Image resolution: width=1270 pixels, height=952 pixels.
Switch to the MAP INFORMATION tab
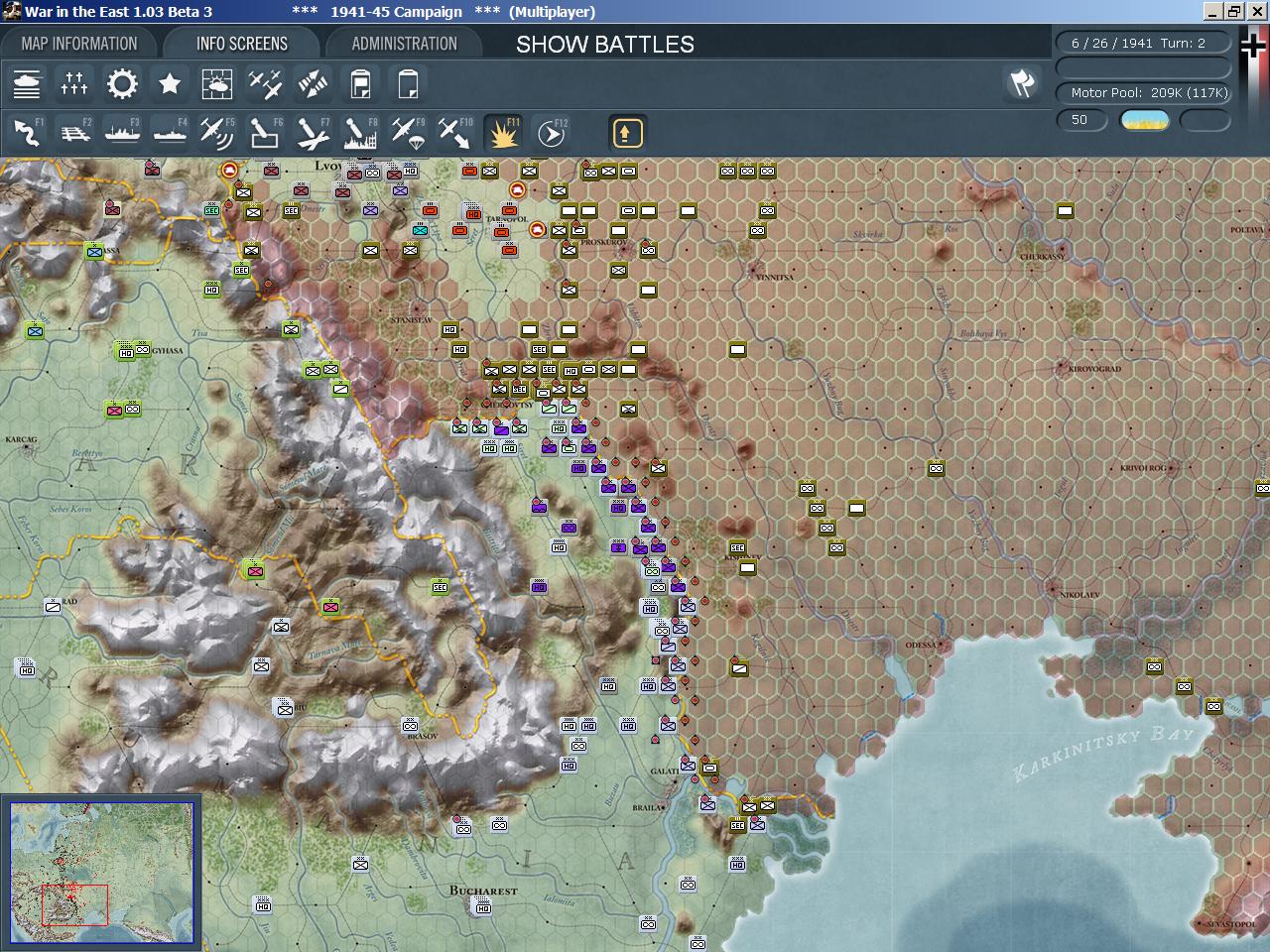click(79, 44)
